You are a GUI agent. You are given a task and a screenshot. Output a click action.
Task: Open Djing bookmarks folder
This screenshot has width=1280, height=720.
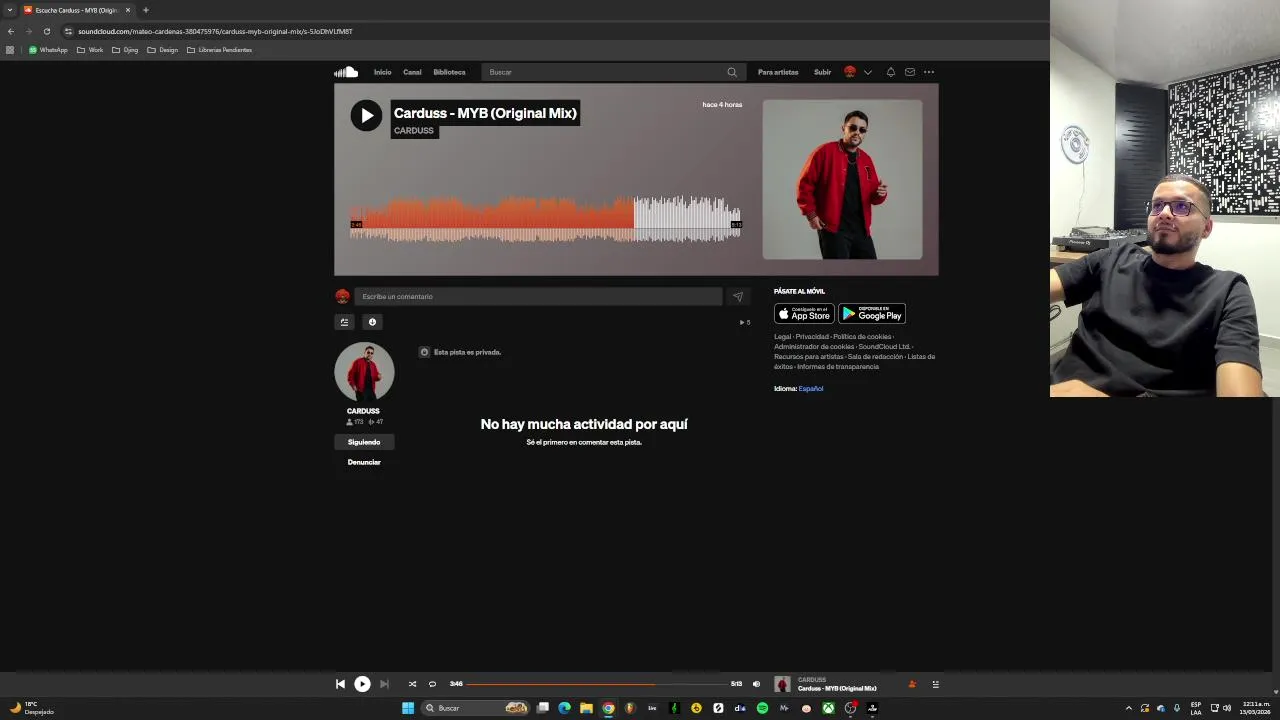[125, 50]
